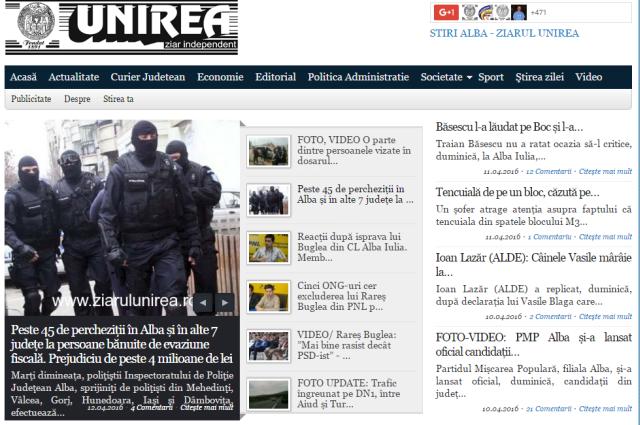Screen dimensions: 640x425
Task: Open the Video section
Action: pos(589,77)
